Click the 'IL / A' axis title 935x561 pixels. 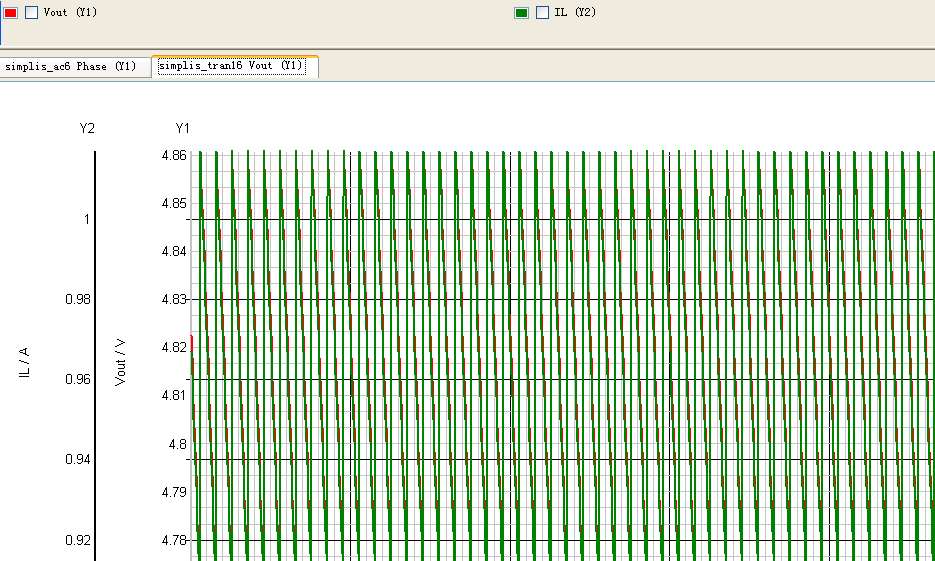coord(24,362)
